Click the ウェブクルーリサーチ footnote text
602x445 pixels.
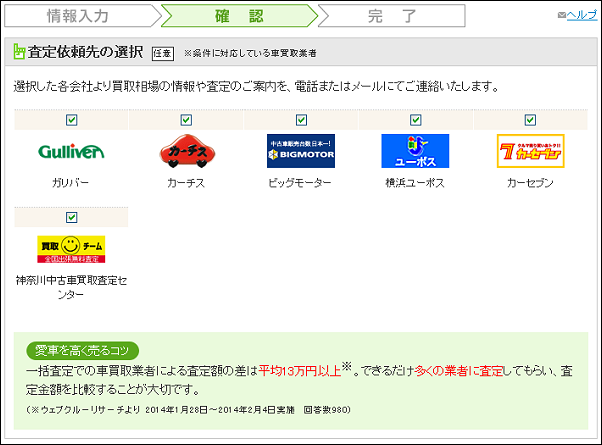(x=188, y=410)
